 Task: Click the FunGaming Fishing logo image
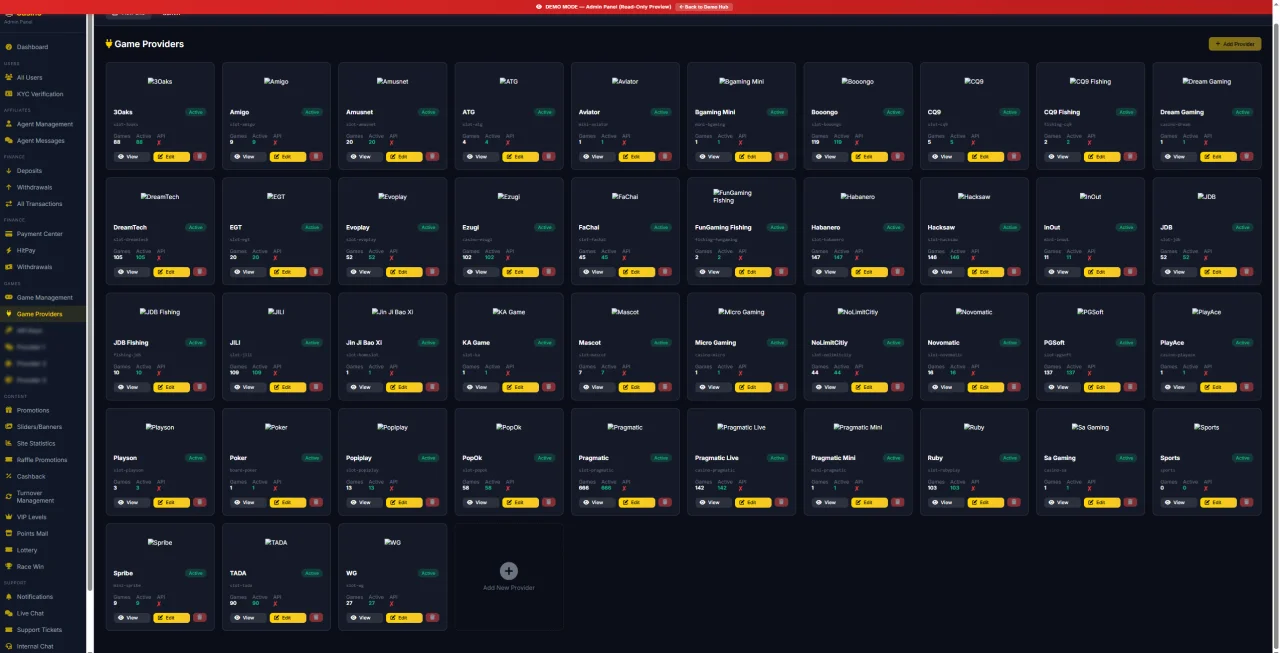coord(732,196)
